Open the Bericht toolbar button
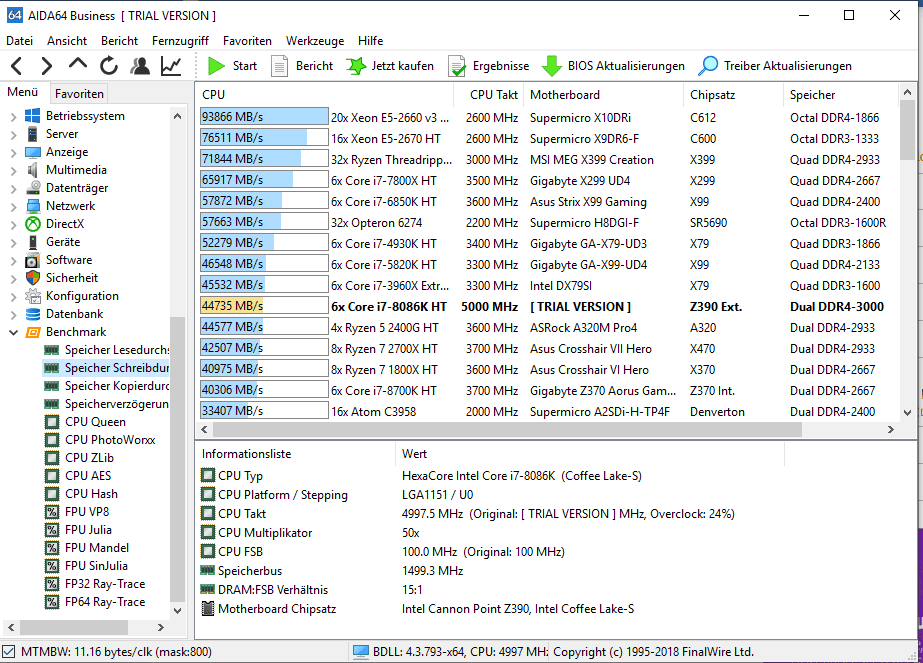Screen dimensions: 923x663 (303, 66)
